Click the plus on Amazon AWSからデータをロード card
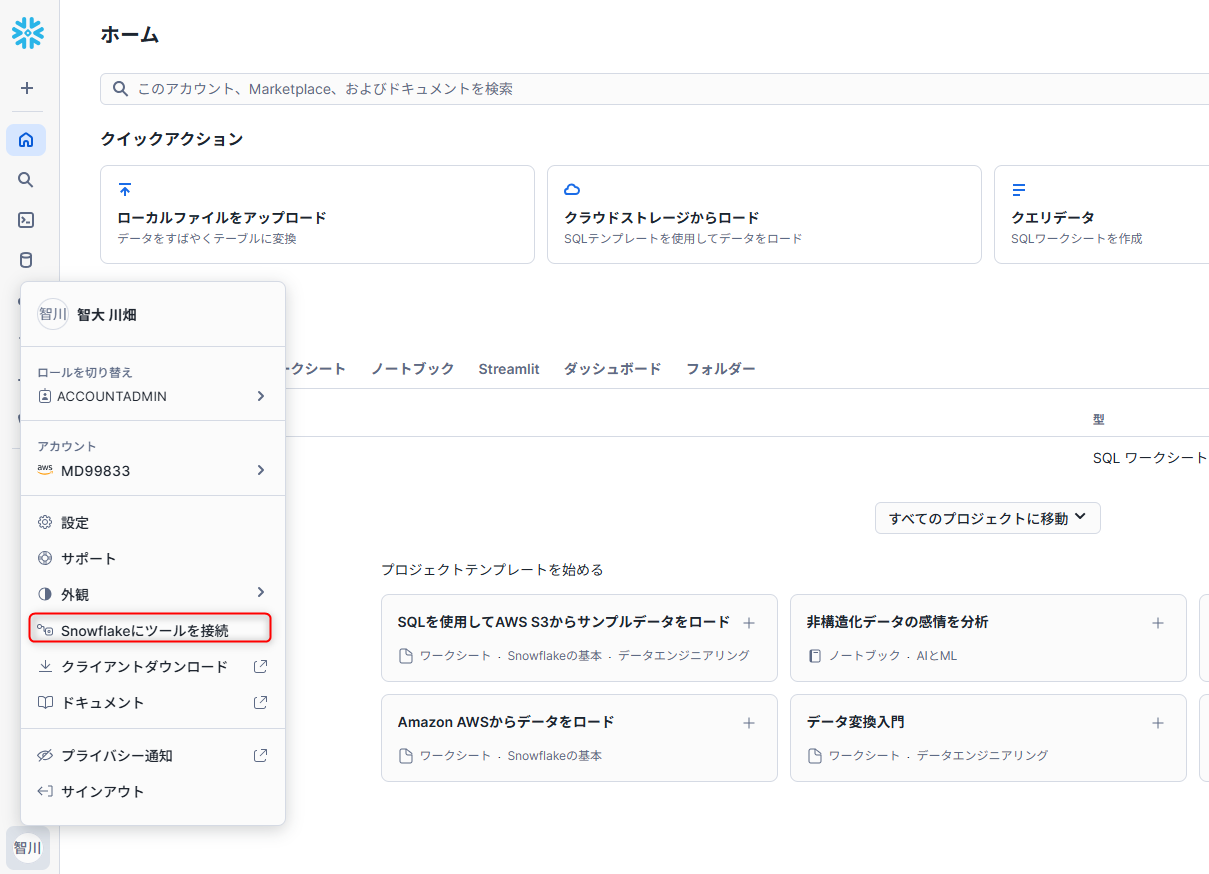1209x874 pixels. [749, 723]
